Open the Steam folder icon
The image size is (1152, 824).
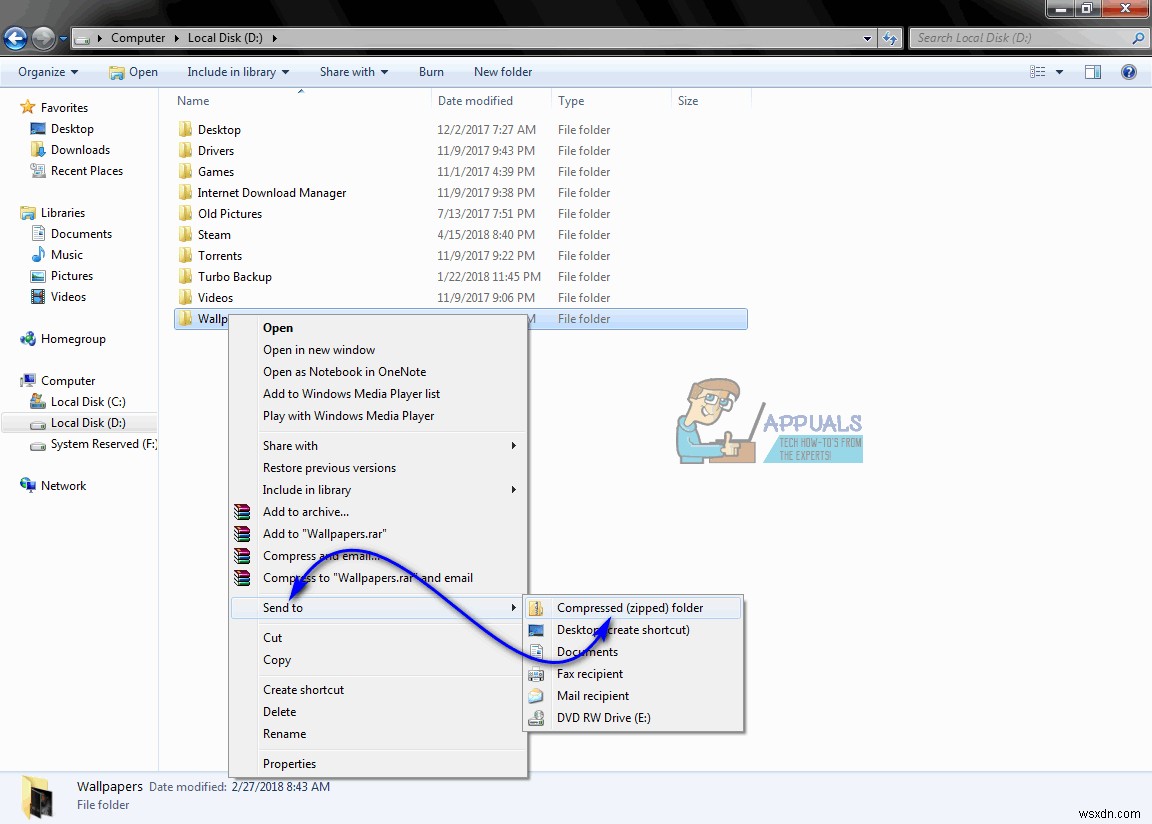pos(185,235)
